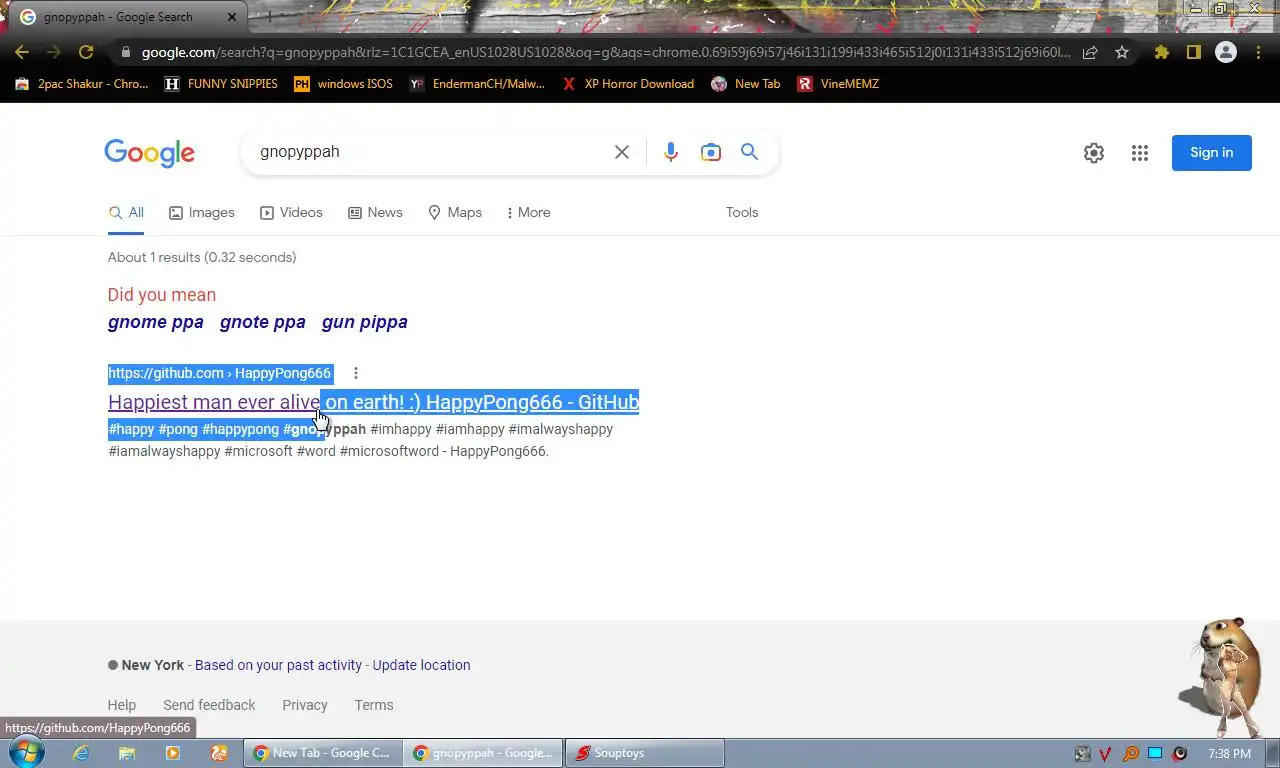Close the gnopyppah search tab
The width and height of the screenshot is (1280, 768).
(232, 17)
